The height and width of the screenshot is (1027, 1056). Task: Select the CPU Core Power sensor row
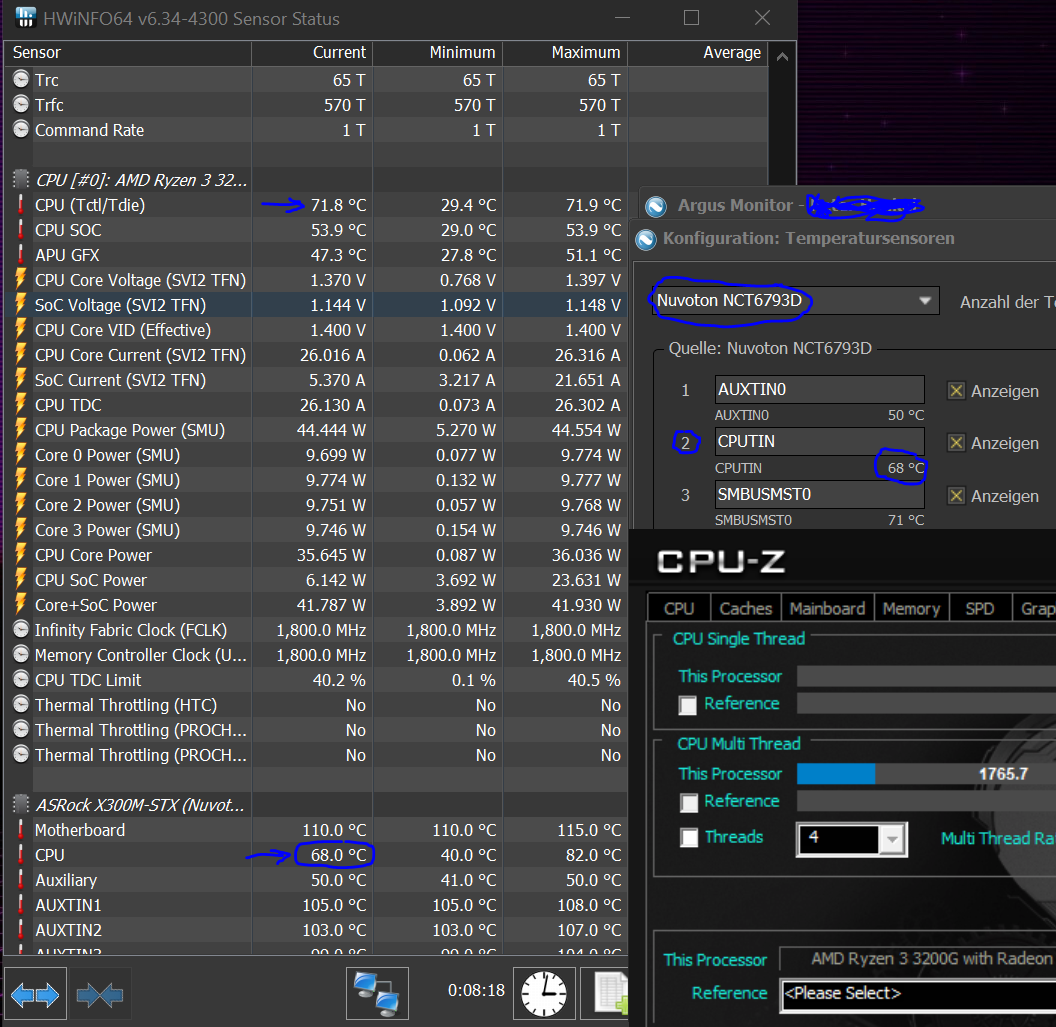(x=317, y=555)
